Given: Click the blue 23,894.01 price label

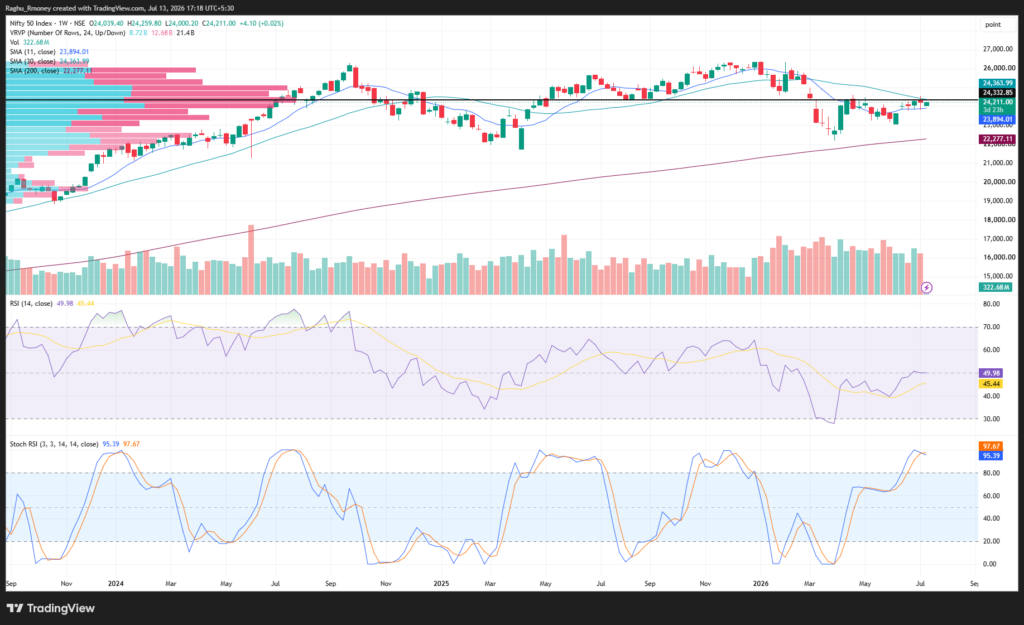Looking at the screenshot, I should pos(997,120).
